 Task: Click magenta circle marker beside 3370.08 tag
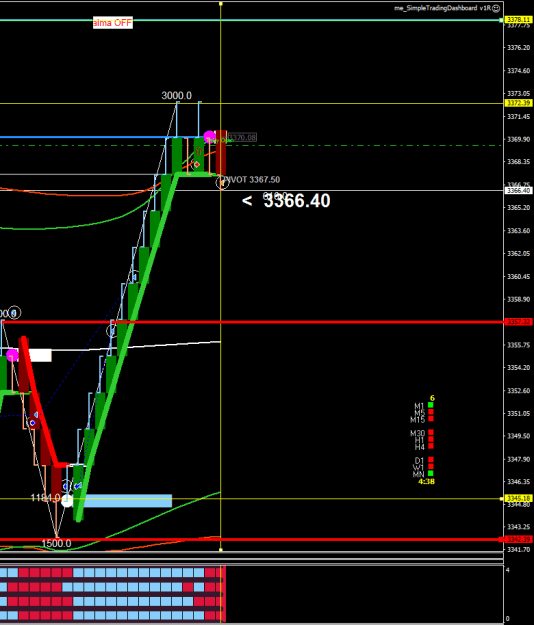pos(210,137)
